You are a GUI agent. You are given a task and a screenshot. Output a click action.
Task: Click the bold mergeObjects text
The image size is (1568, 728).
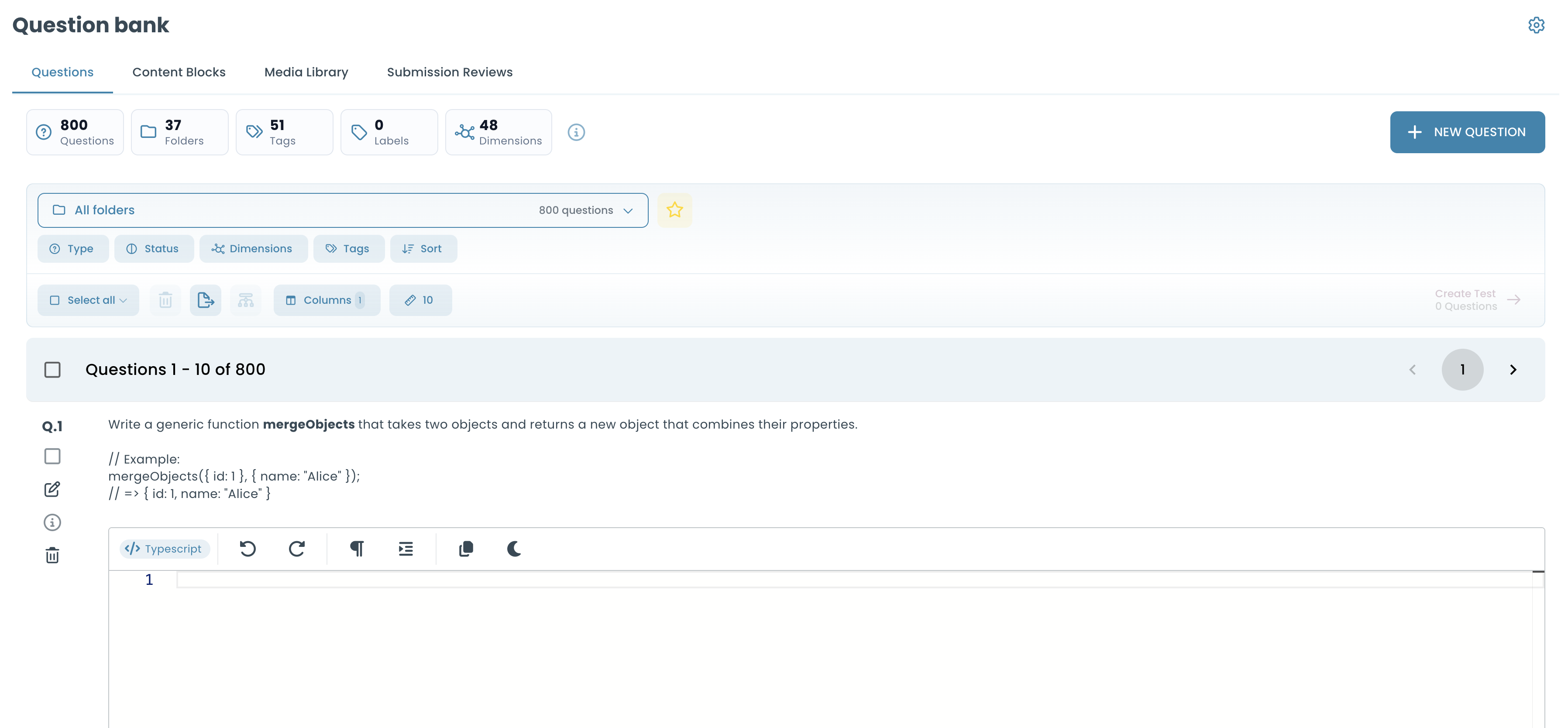[x=309, y=424]
